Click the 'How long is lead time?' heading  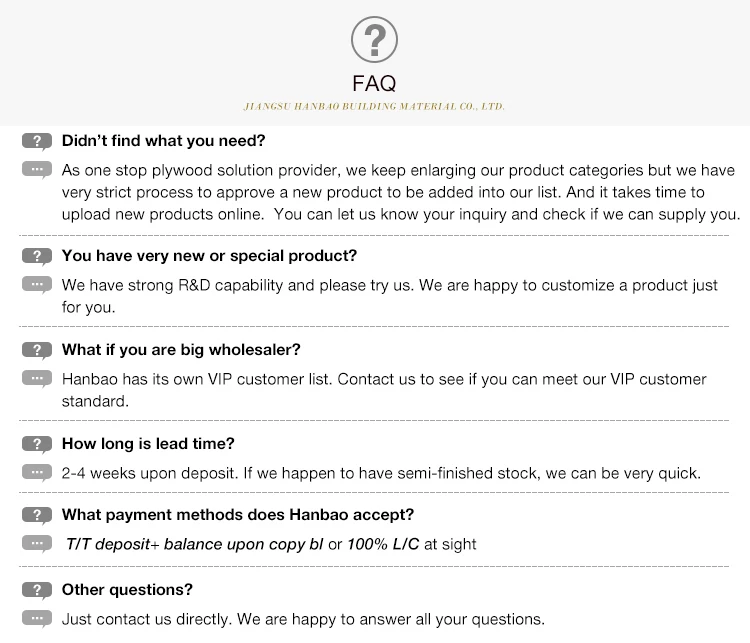point(148,444)
